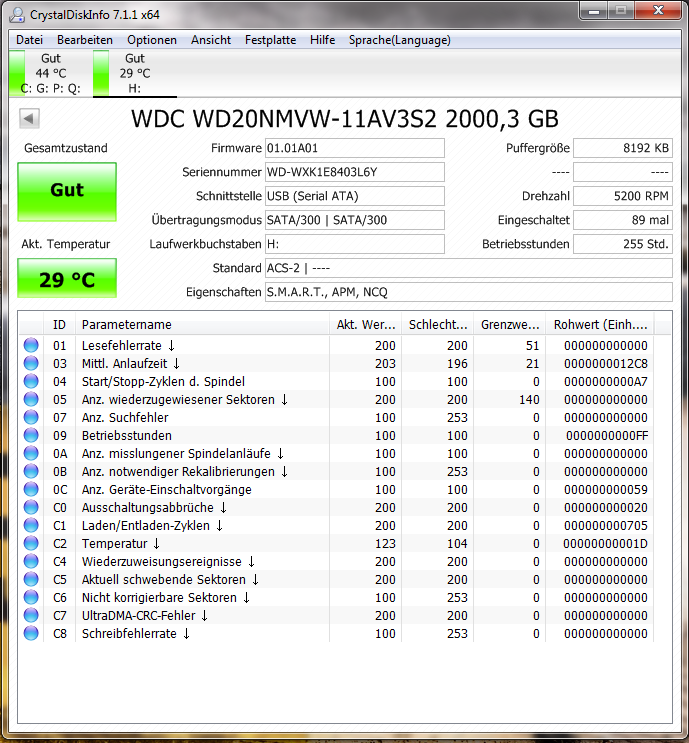The height and width of the screenshot is (743, 689).
Task: Click the status orb for Anz. Suchfehler
Action: tap(31, 417)
